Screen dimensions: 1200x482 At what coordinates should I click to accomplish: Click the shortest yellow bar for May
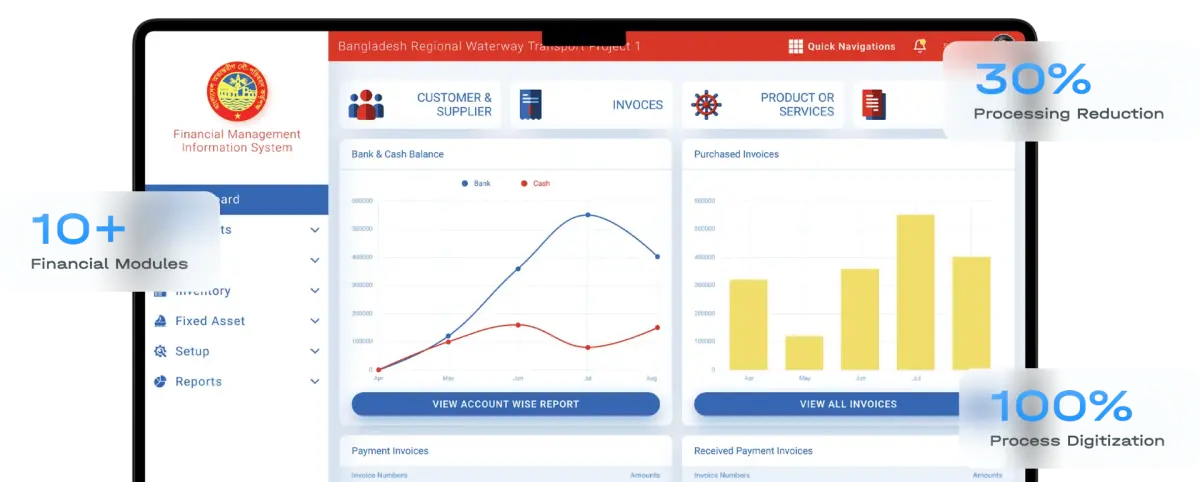pos(804,353)
